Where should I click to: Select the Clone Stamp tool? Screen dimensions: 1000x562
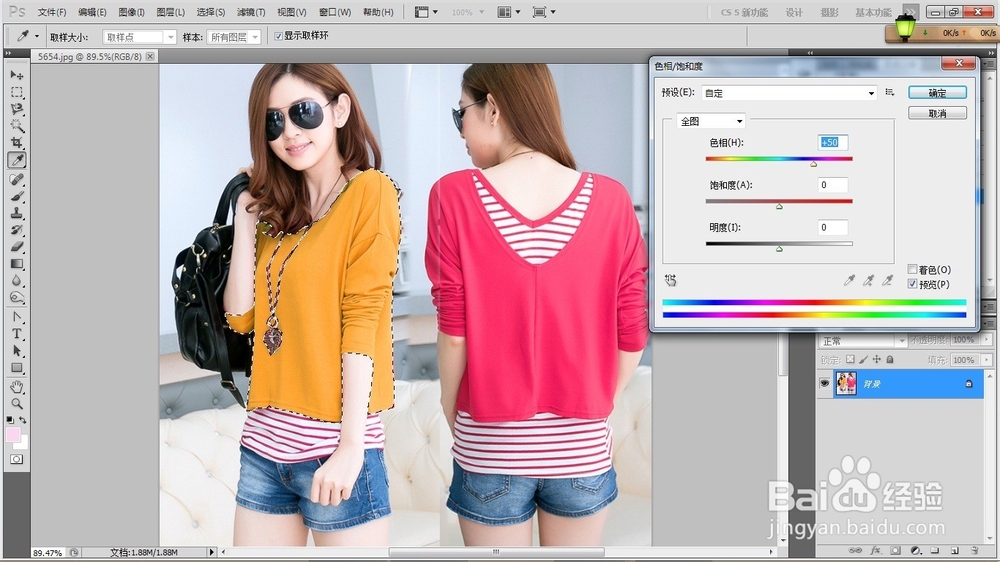pyautogui.click(x=17, y=213)
